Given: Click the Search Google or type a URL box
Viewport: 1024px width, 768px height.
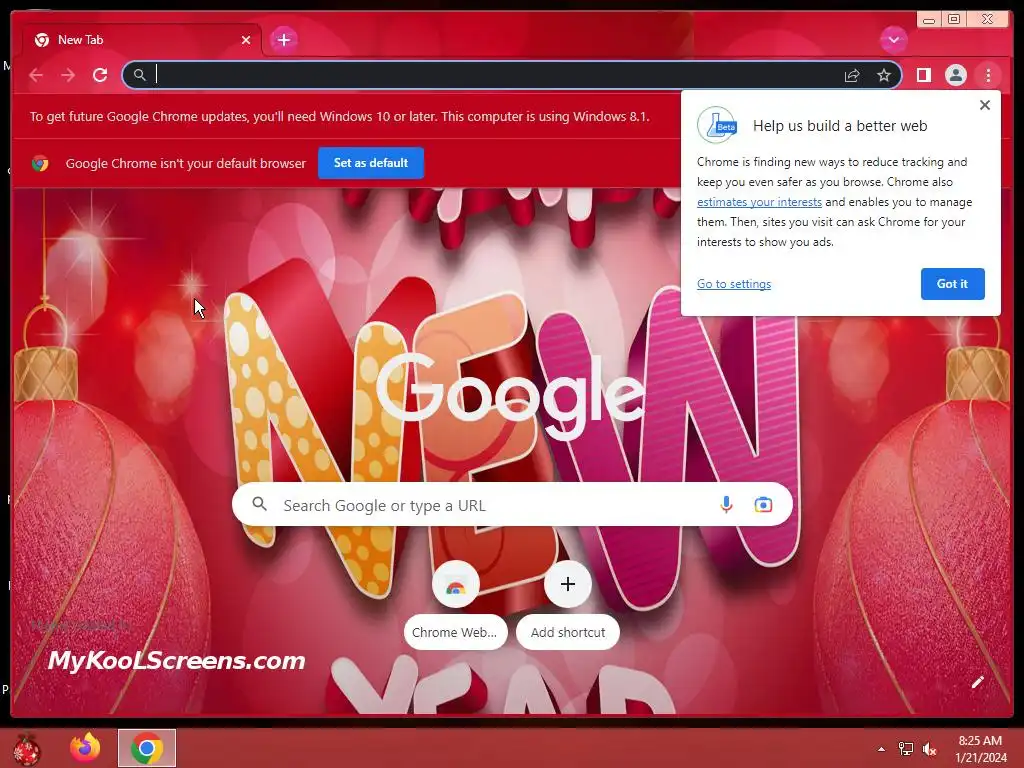Looking at the screenshot, I should 512,504.
